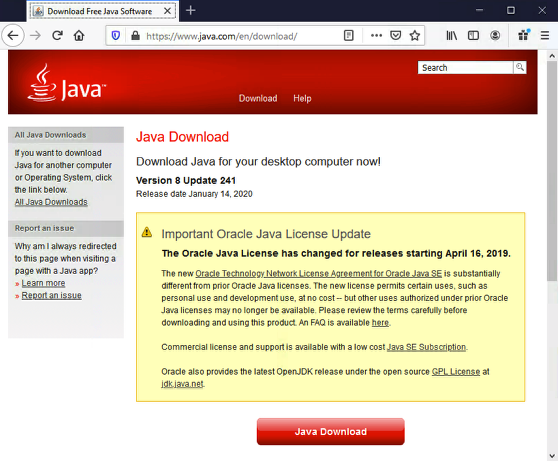The height and width of the screenshot is (461, 558).
Task: Focus the URL address bar
Action: click(242, 36)
